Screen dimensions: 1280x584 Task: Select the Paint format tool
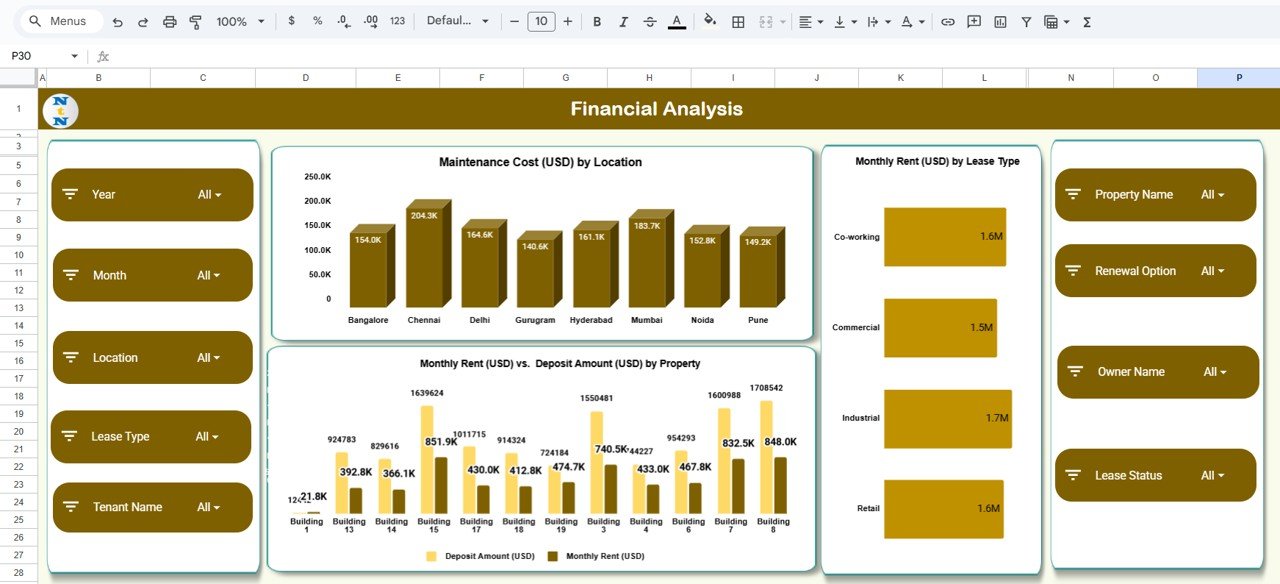[195, 21]
